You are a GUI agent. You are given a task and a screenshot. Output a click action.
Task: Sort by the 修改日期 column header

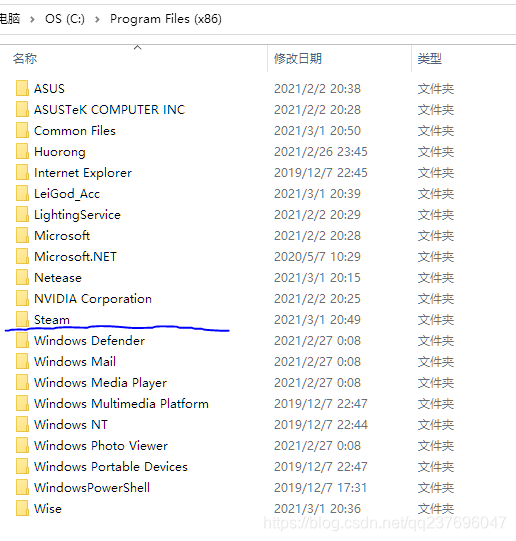298,59
